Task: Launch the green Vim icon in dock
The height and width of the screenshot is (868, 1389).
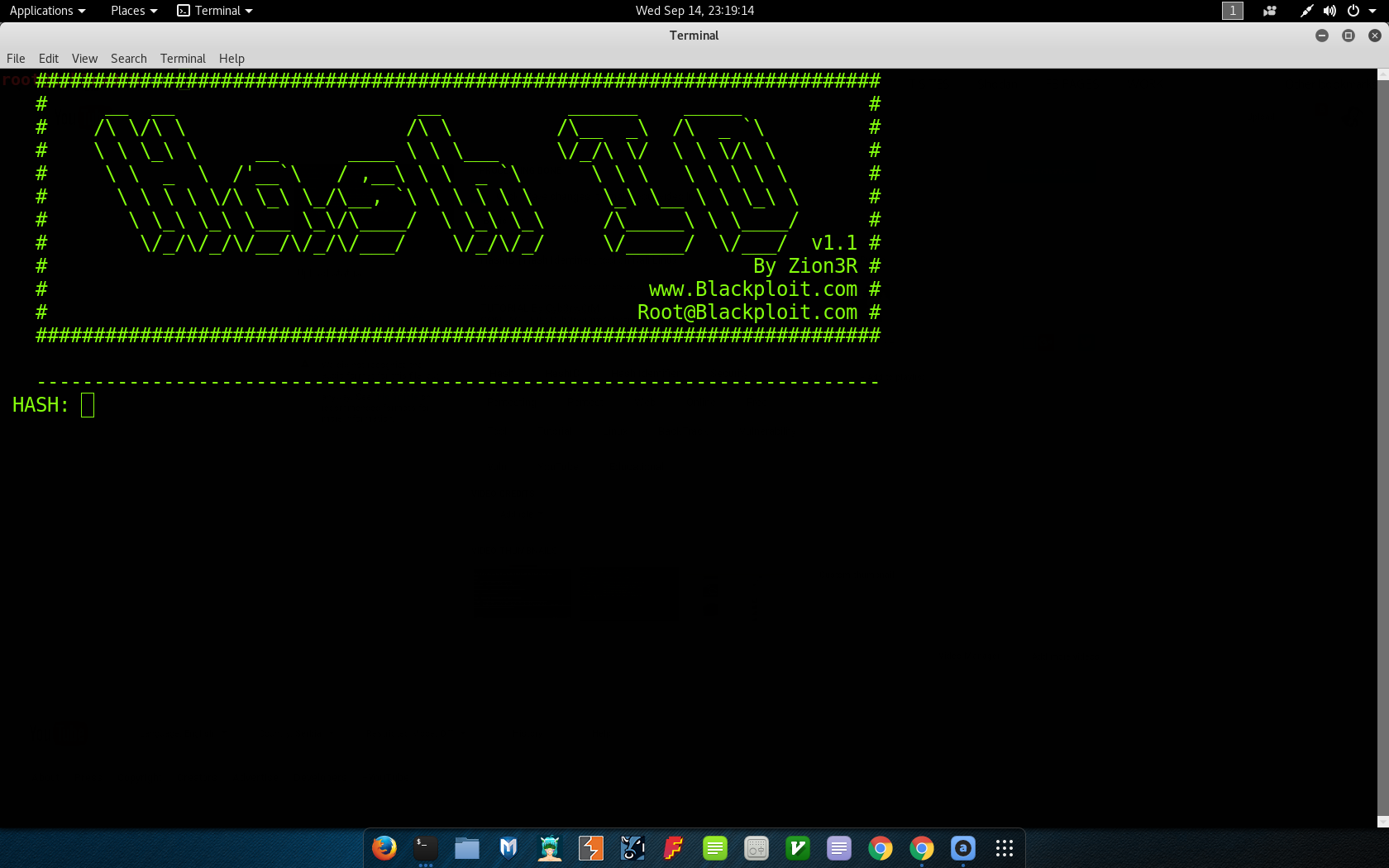Action: (798, 848)
